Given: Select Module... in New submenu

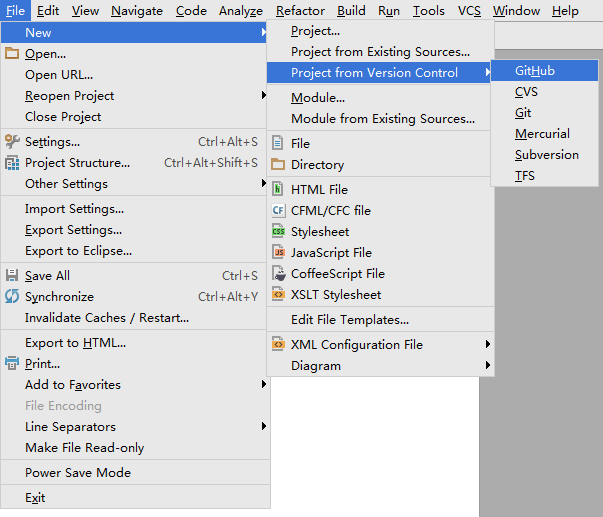Looking at the screenshot, I should (x=380, y=98).
